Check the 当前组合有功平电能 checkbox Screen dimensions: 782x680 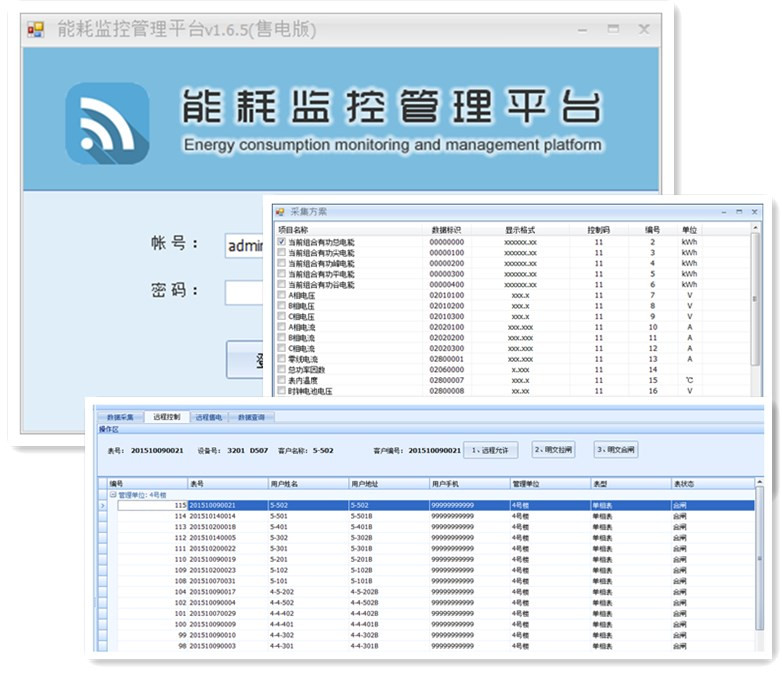point(282,273)
